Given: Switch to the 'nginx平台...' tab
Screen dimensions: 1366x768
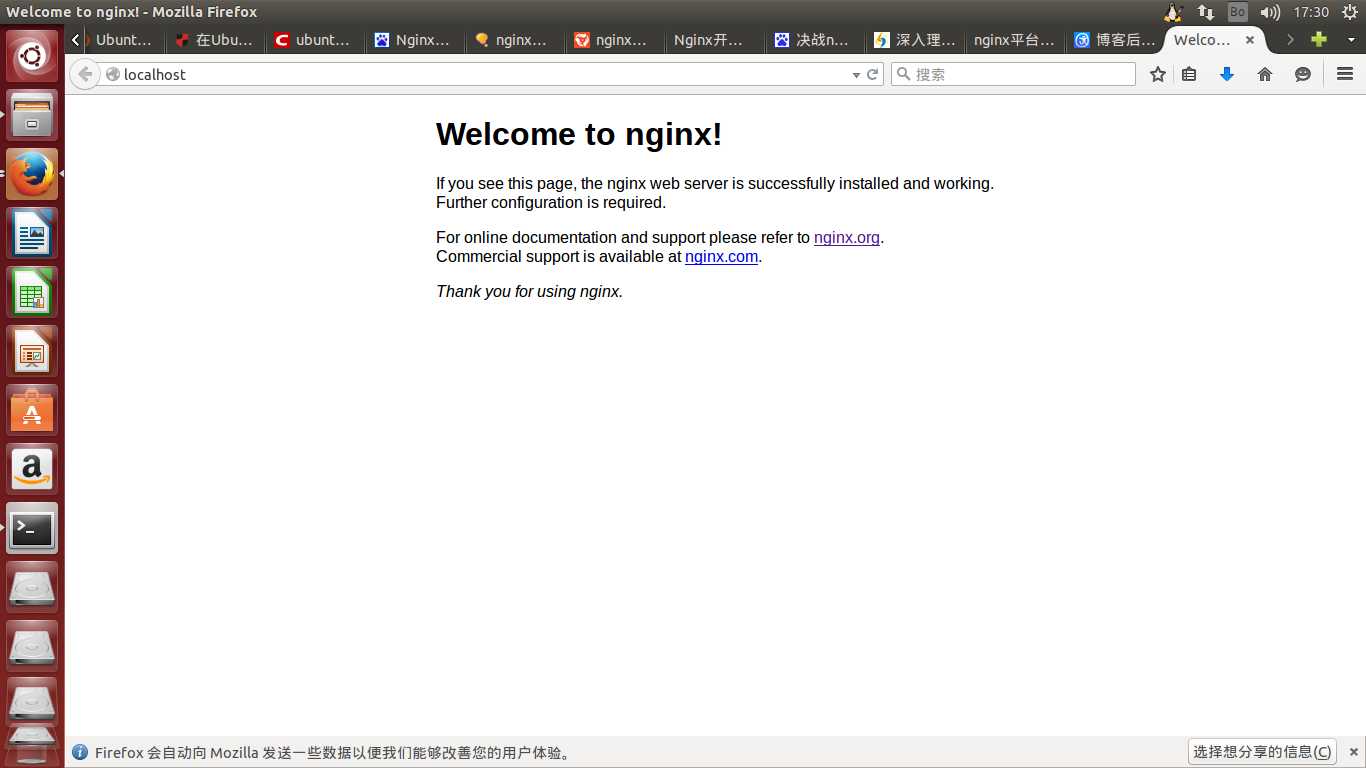Looking at the screenshot, I should pos(1015,40).
